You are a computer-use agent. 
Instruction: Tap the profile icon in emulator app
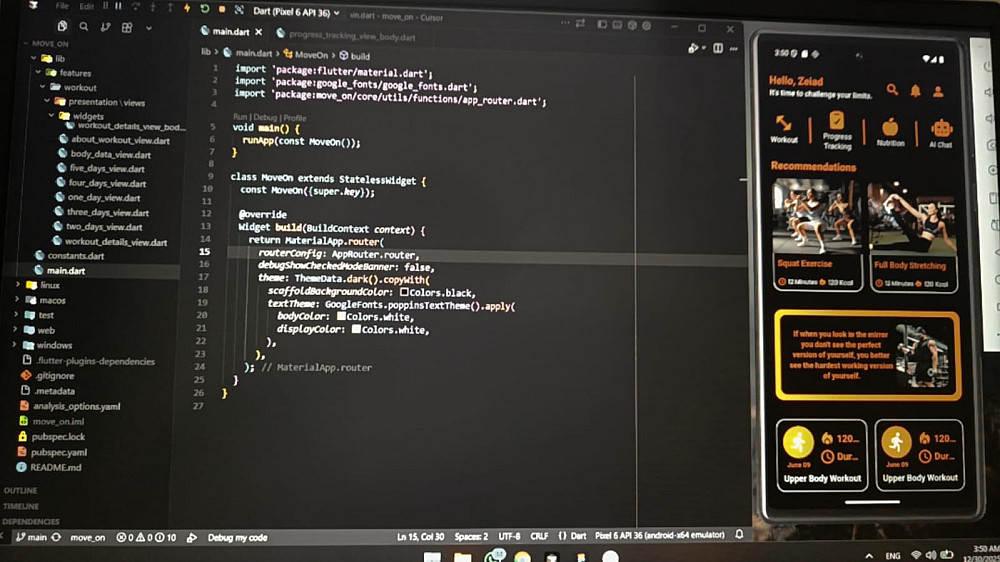[x=938, y=91]
